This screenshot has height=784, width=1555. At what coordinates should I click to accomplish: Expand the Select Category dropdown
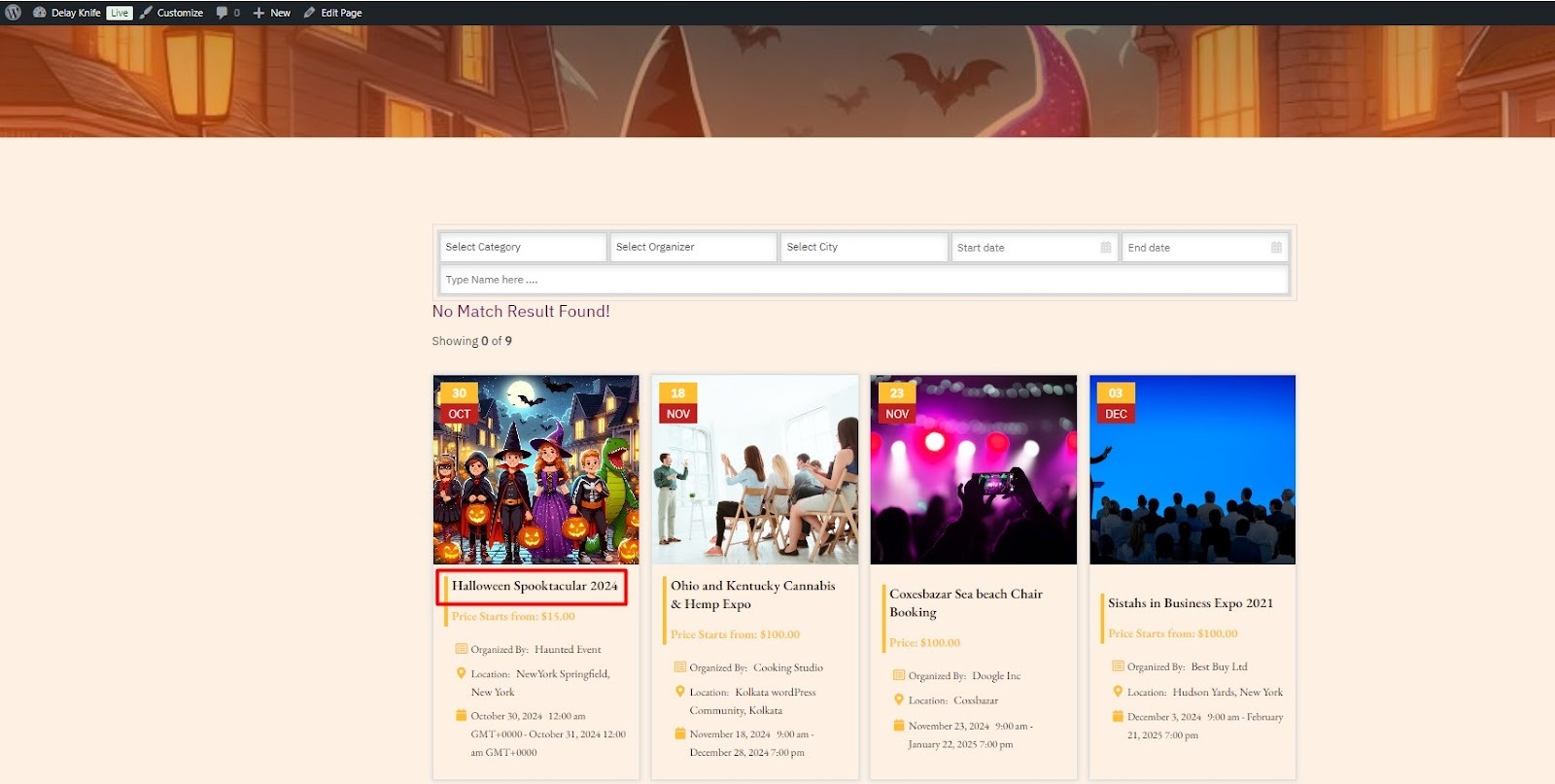pyautogui.click(x=522, y=247)
